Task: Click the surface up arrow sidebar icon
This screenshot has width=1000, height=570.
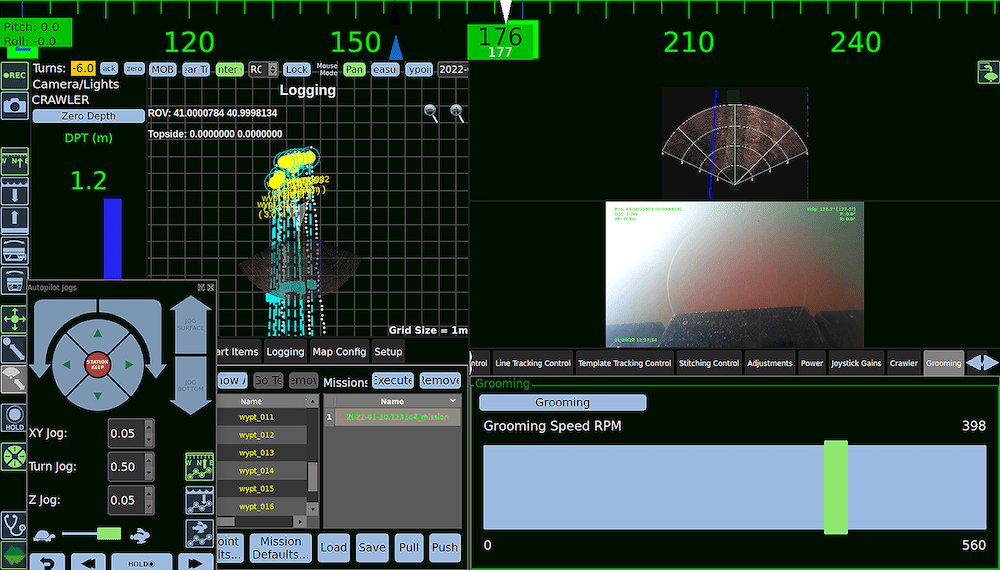Action: [x=14, y=220]
